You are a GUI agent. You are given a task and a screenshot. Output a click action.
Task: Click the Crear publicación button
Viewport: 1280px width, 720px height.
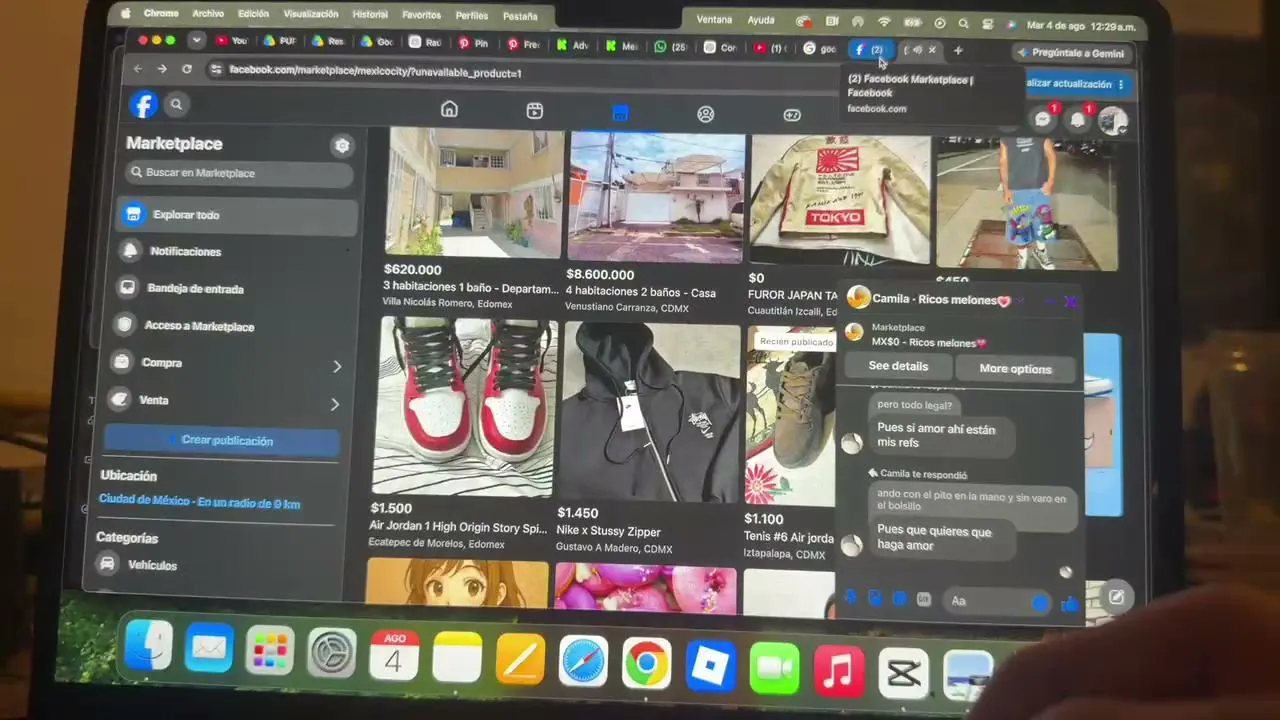click(x=221, y=440)
